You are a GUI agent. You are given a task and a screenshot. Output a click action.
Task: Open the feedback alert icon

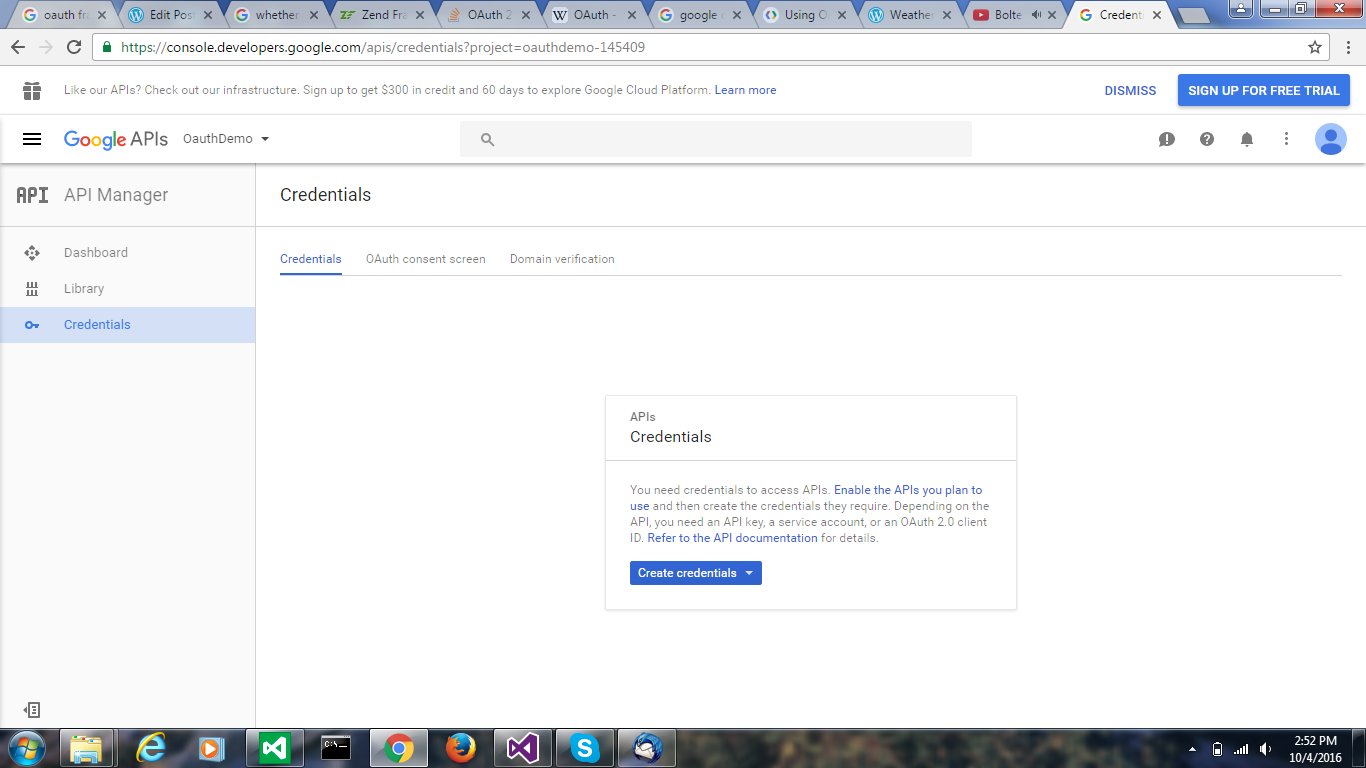(x=1167, y=139)
